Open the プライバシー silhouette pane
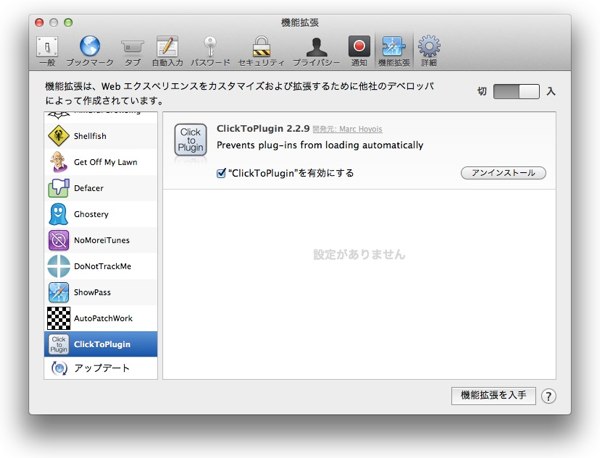600x458 pixels. point(316,51)
